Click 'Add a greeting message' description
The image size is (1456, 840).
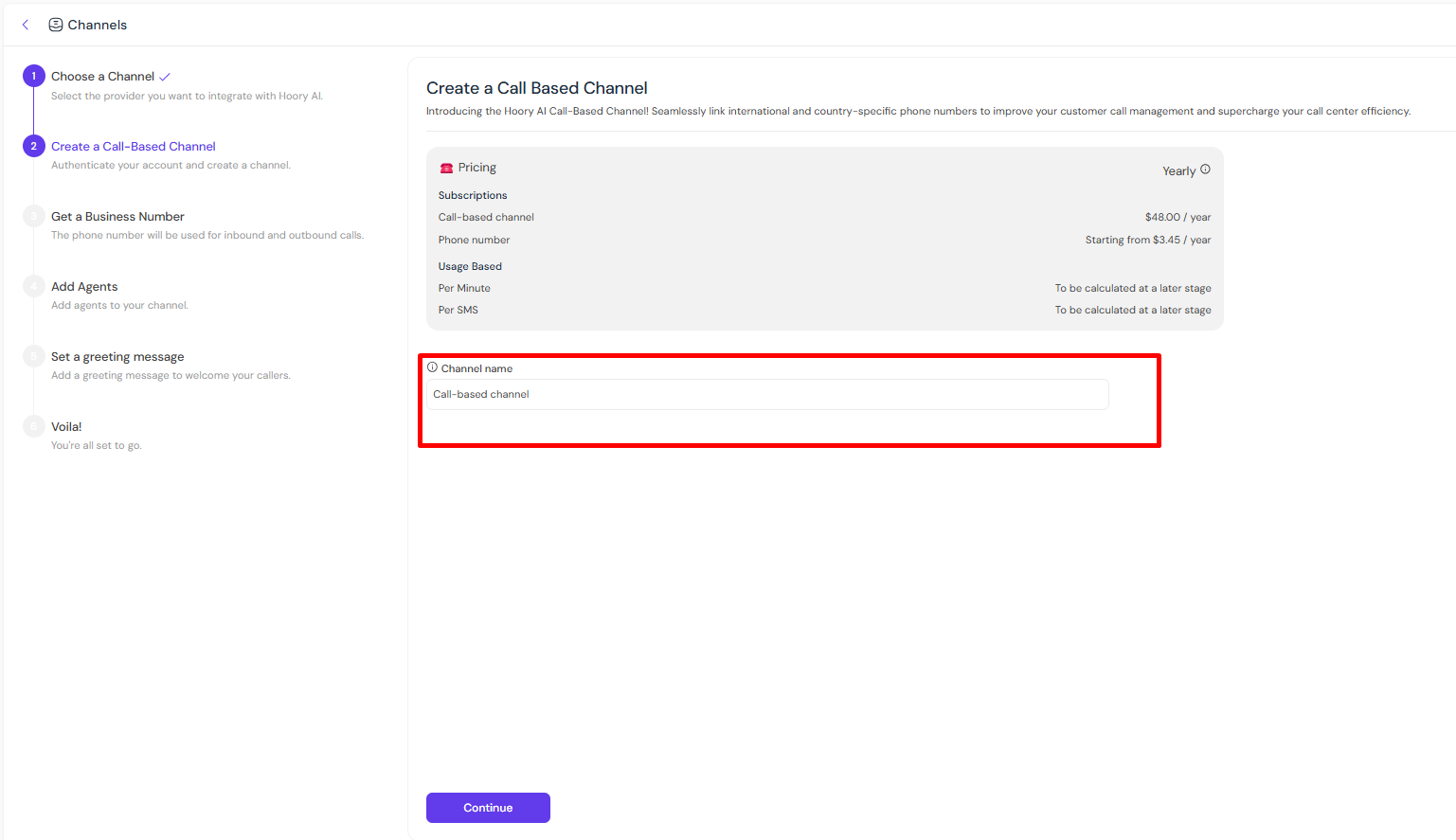pos(171,375)
